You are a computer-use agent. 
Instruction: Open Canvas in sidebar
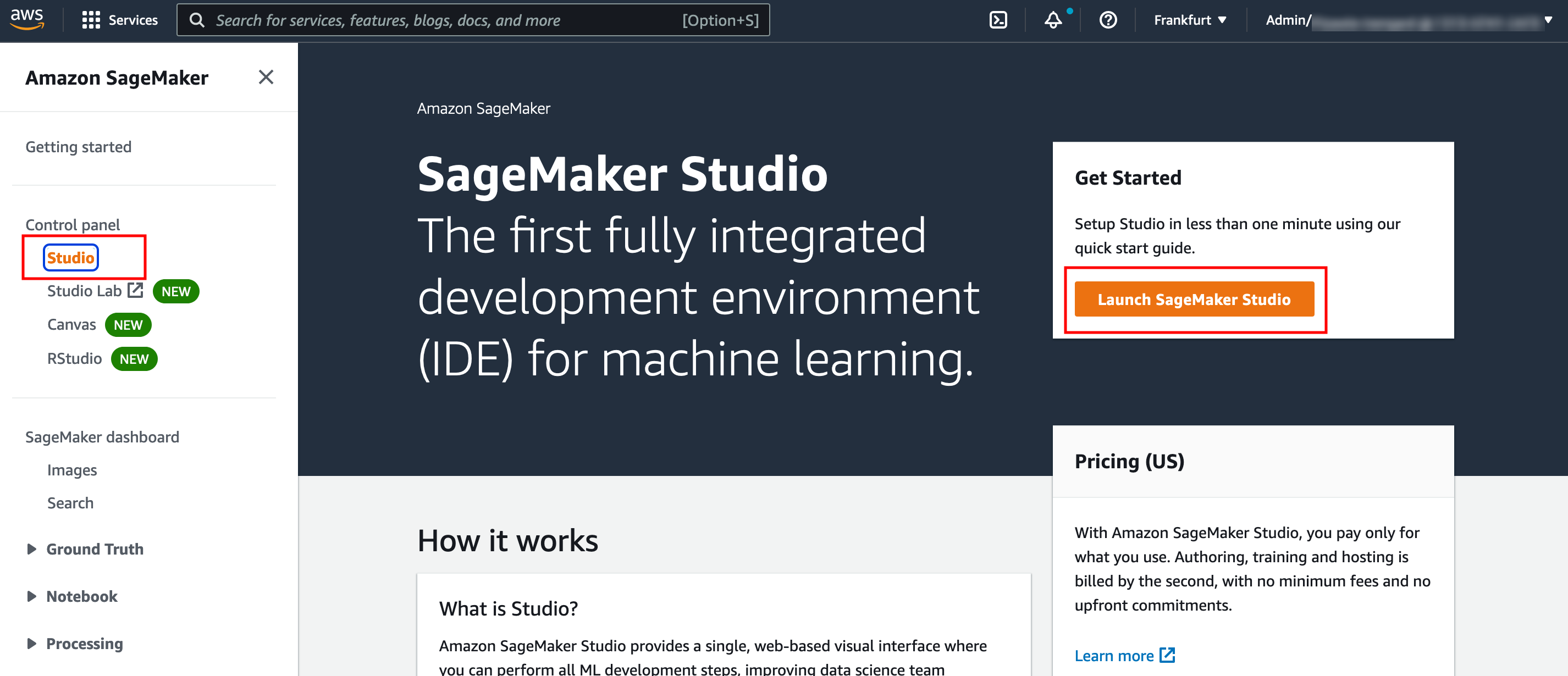coord(72,324)
